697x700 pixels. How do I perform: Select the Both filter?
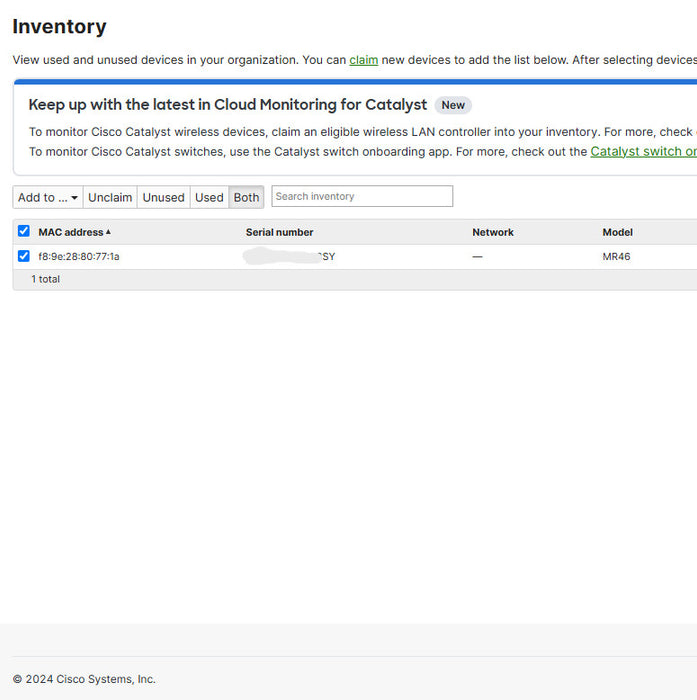(246, 197)
